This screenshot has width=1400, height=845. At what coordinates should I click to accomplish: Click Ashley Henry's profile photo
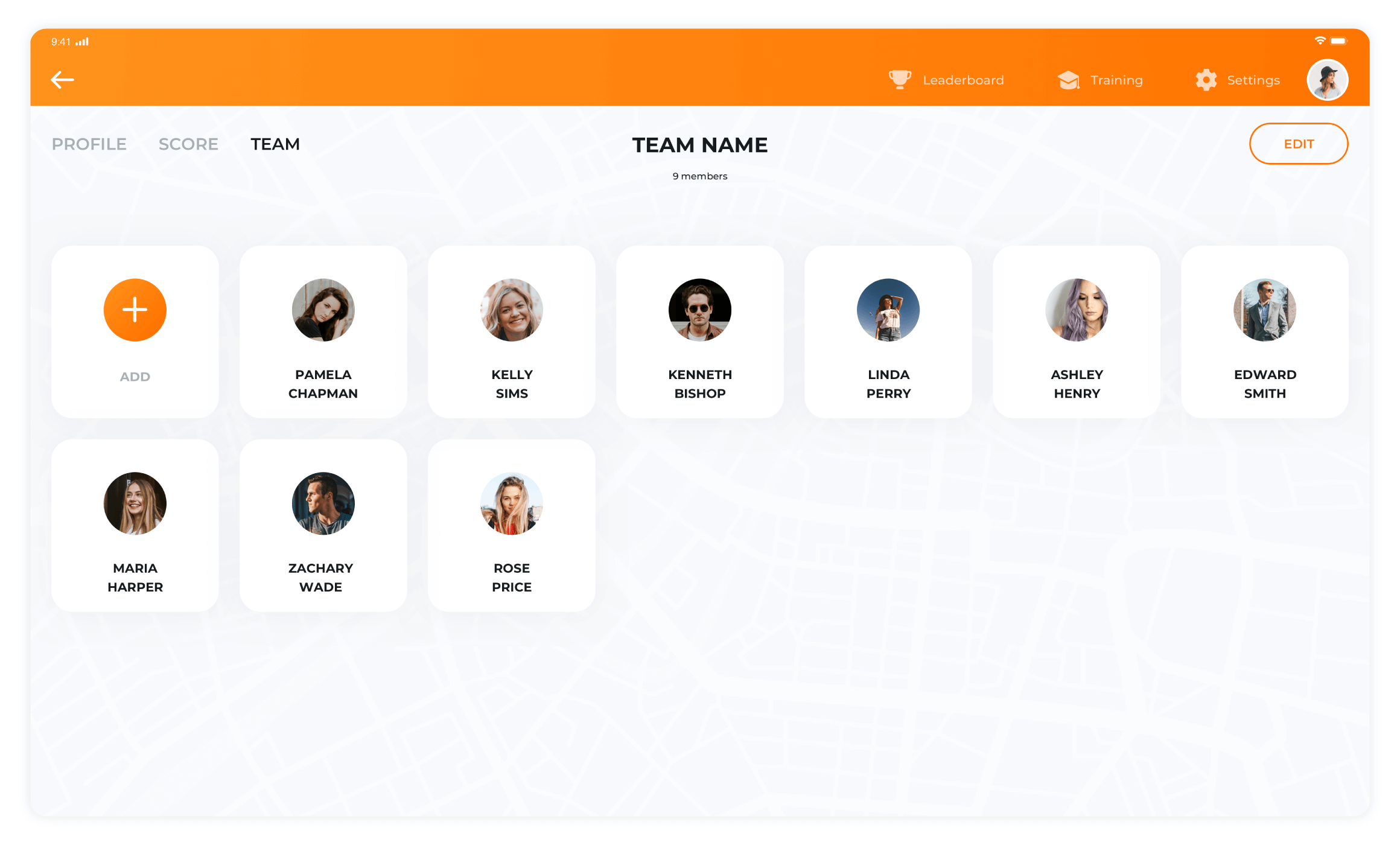[1077, 310]
